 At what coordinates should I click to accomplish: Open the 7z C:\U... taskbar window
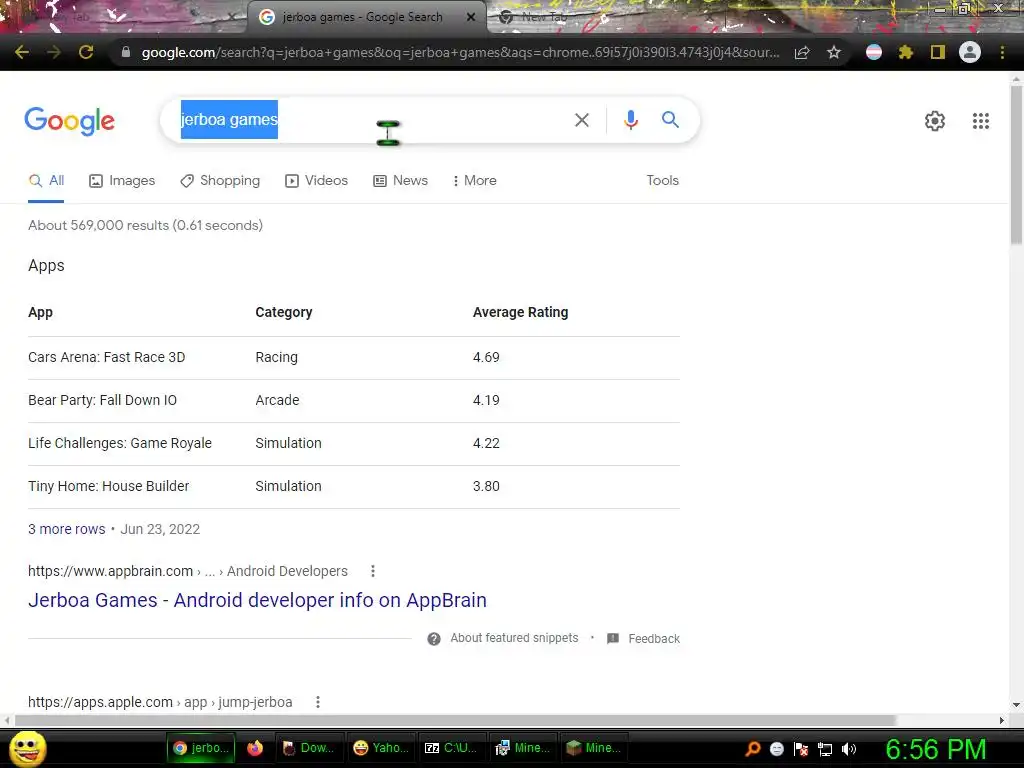[452, 748]
